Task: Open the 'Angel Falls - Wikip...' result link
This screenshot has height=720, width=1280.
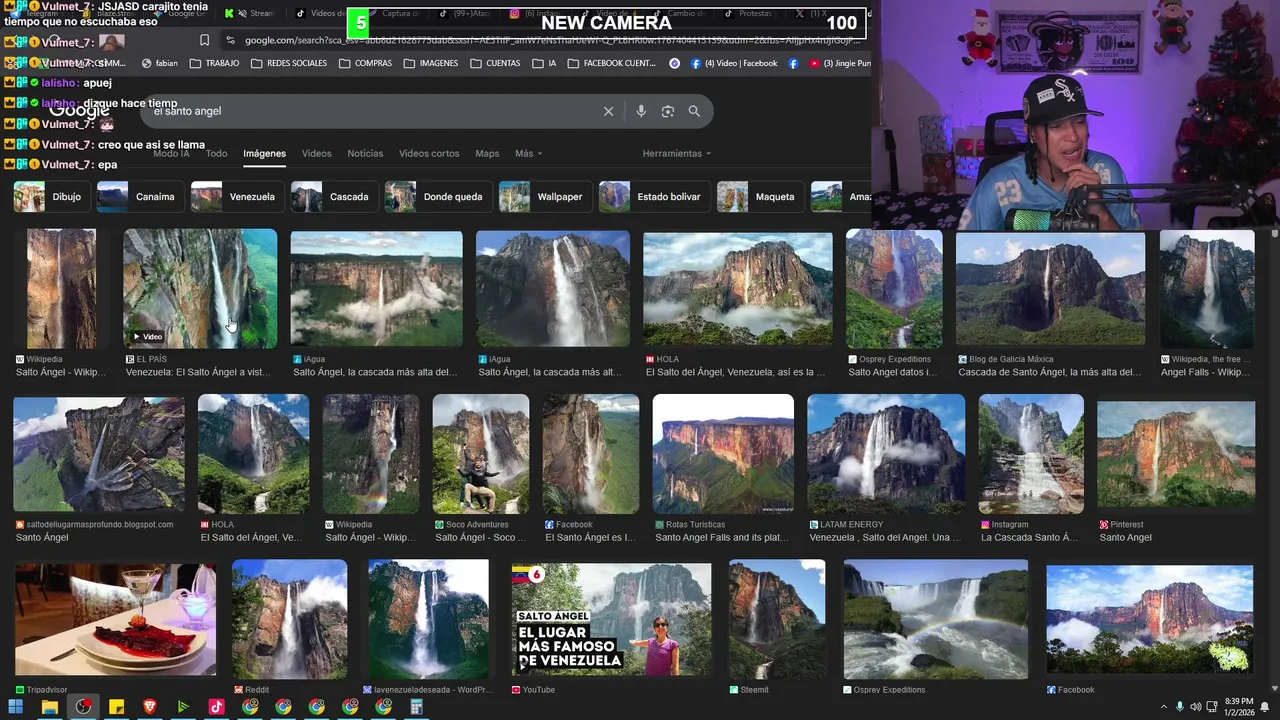Action: pos(1205,372)
